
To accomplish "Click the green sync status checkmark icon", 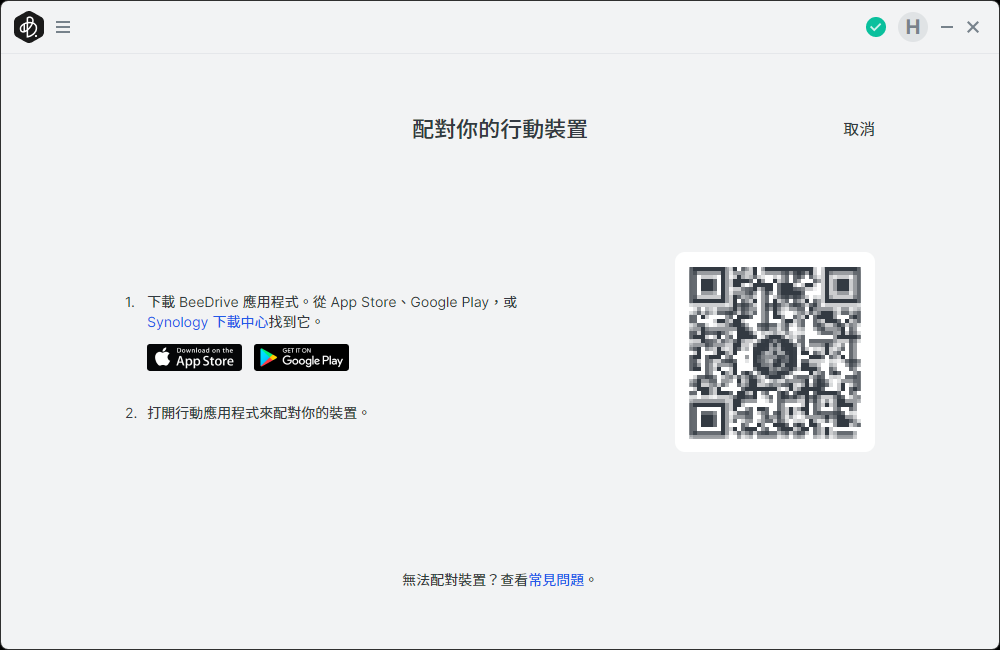I will 876,28.
